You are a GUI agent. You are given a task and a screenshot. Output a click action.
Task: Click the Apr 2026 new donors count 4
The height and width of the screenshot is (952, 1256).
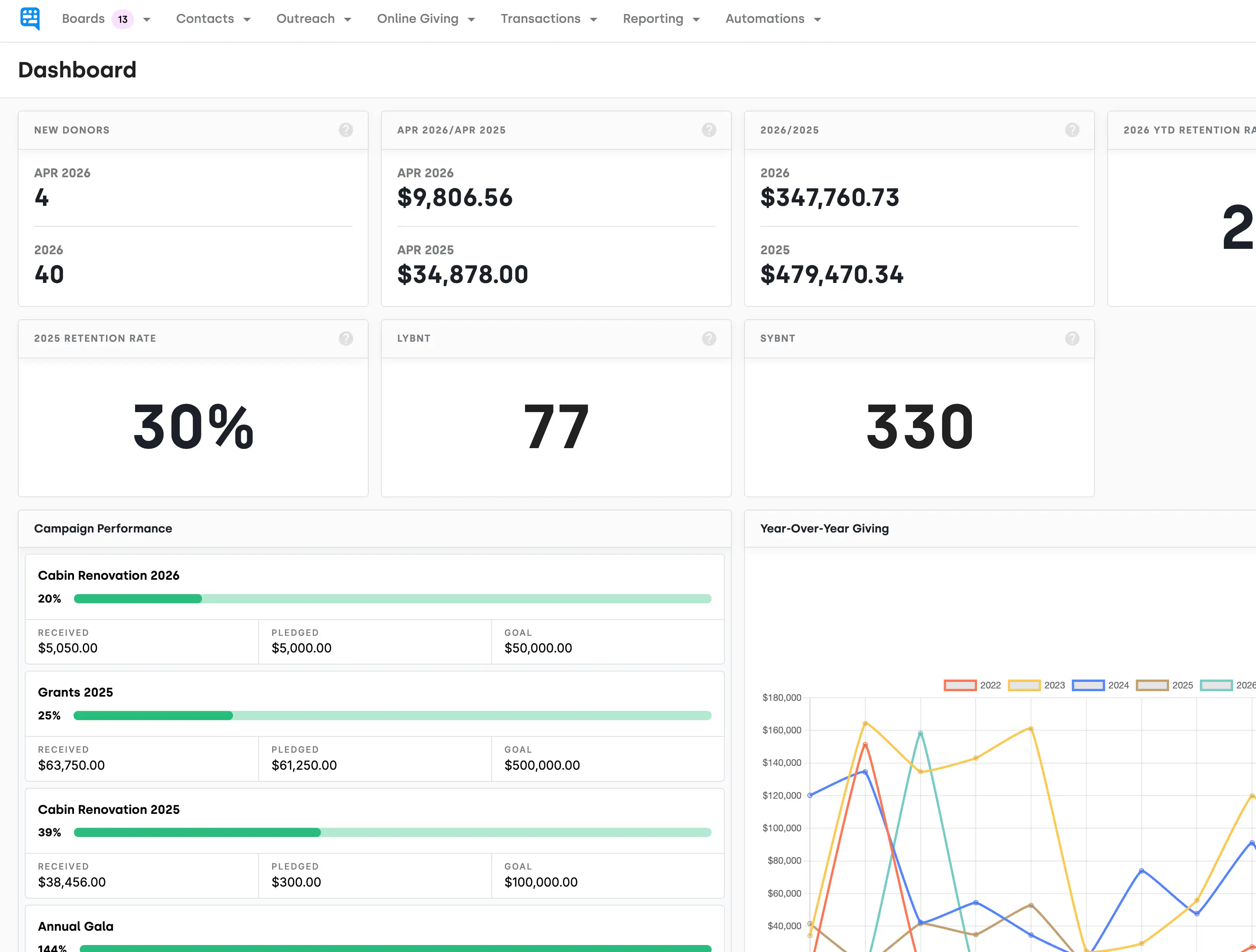pos(41,197)
